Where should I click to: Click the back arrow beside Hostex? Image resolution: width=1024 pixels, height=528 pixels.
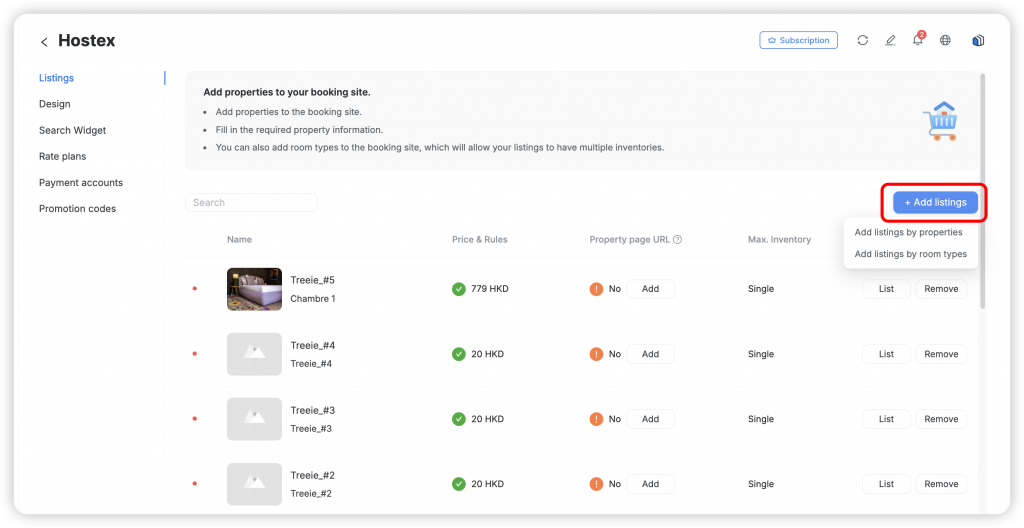click(44, 42)
